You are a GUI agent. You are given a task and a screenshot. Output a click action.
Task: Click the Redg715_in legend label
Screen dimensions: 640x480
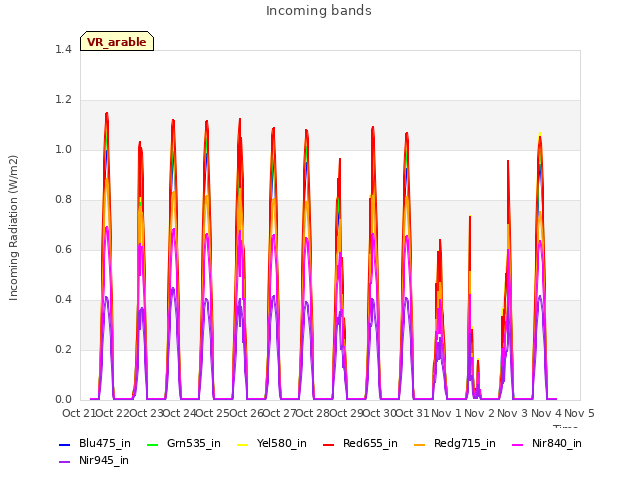coord(465,444)
